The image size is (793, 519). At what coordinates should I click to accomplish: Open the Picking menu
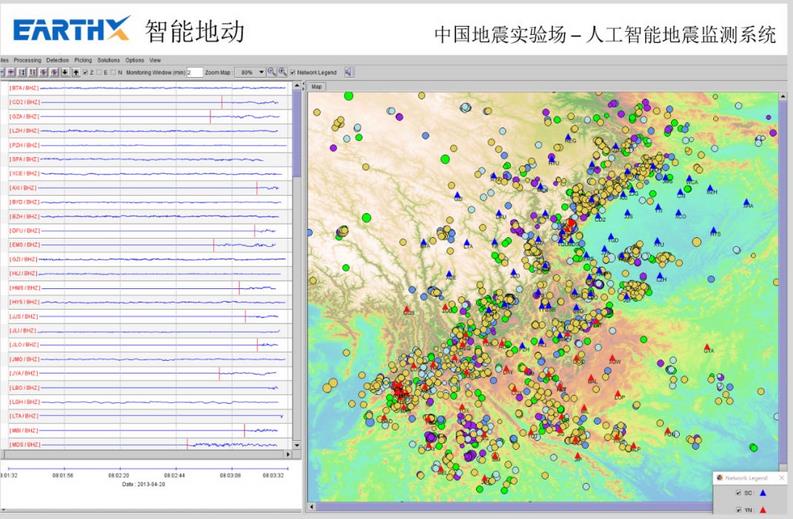83,60
